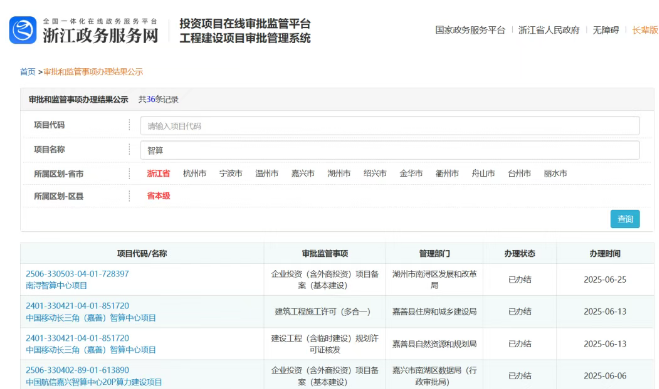Open 中国航信嘉兴智算中心20P算力建设项目 link
This screenshot has width=659, height=389.
coord(94,382)
